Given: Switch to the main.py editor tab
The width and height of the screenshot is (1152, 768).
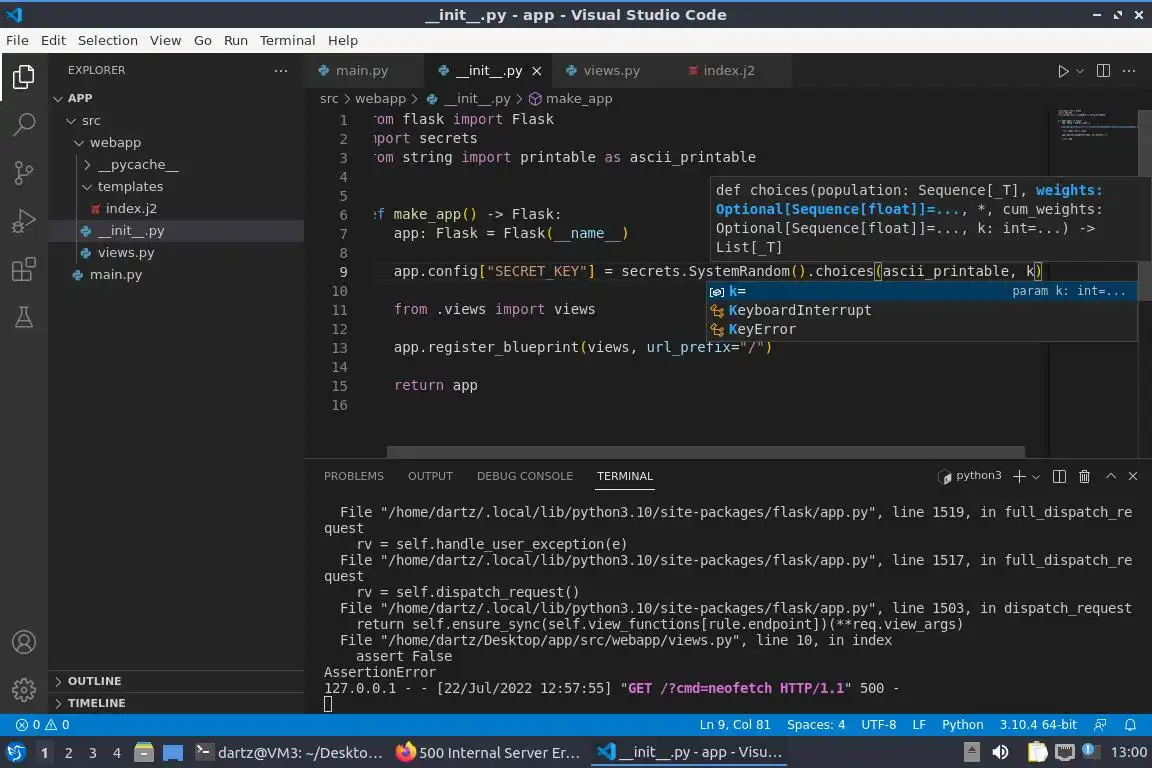Looking at the screenshot, I should (x=363, y=71).
